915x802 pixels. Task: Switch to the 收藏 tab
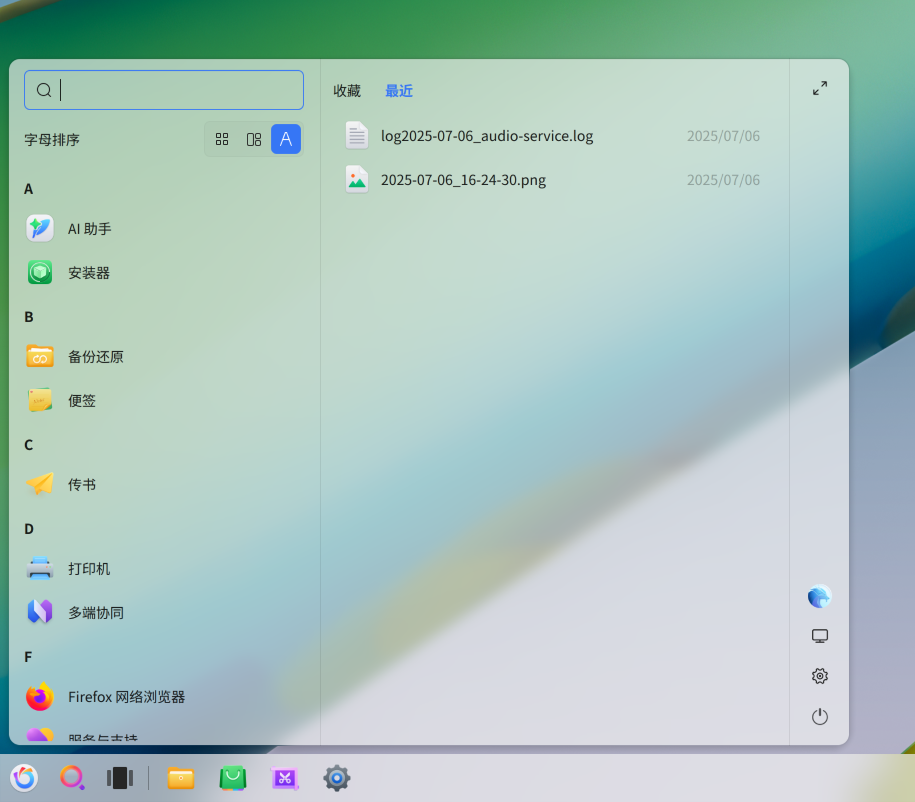pos(347,90)
